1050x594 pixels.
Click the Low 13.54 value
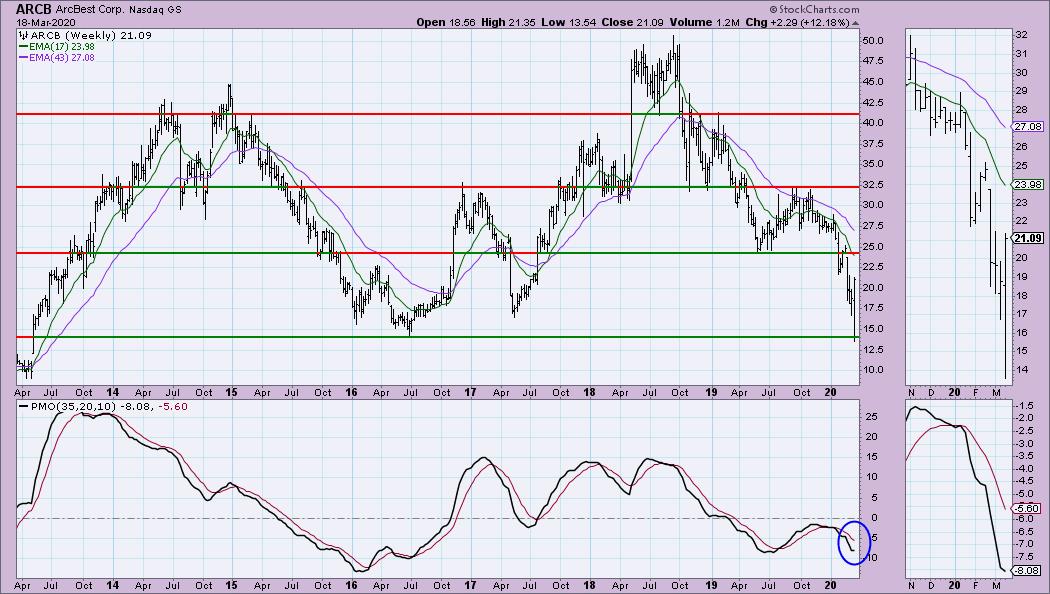569,22
